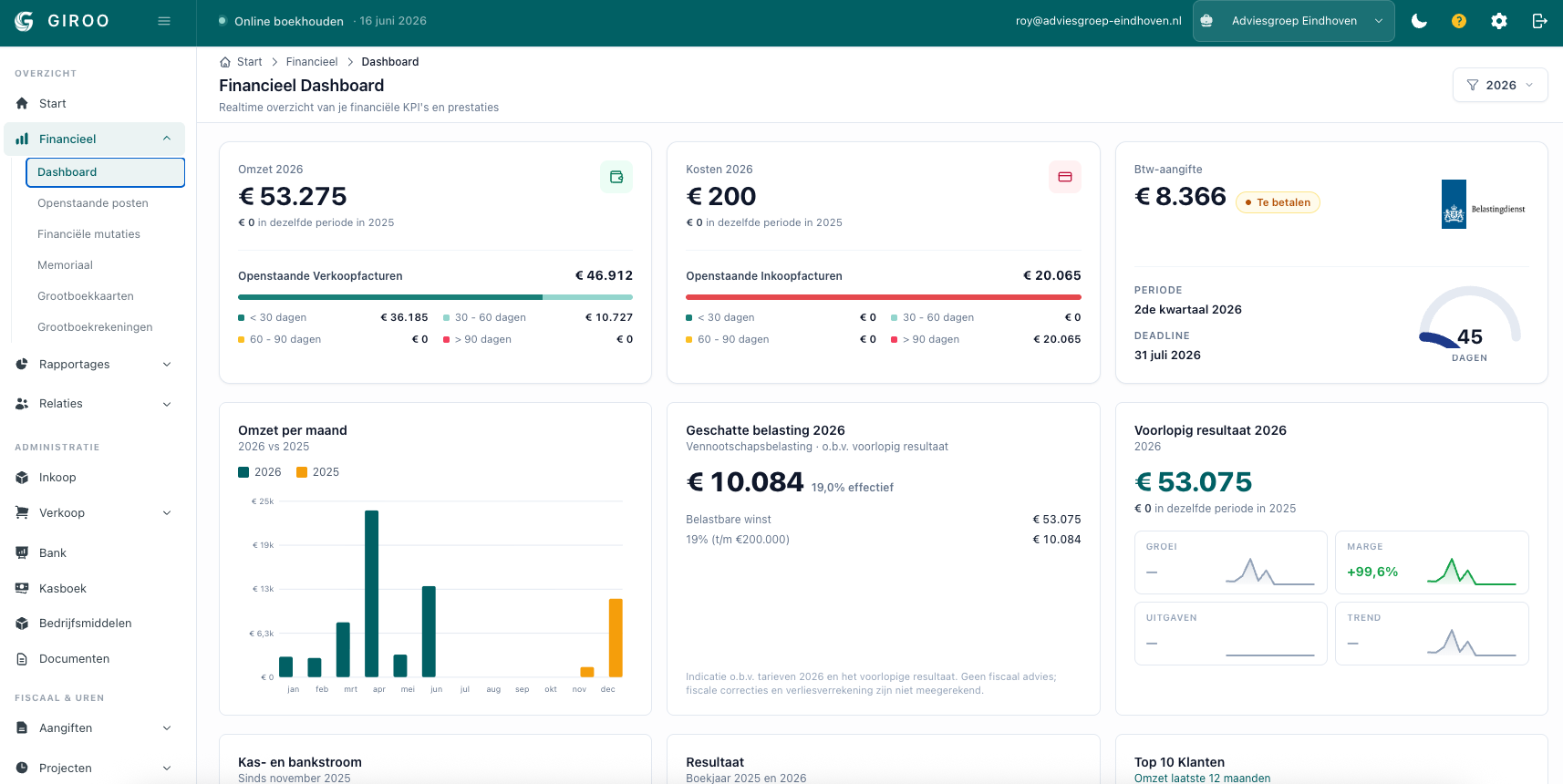Open Grootboekkaarten page
The height and width of the screenshot is (784, 1563).
[x=86, y=296]
